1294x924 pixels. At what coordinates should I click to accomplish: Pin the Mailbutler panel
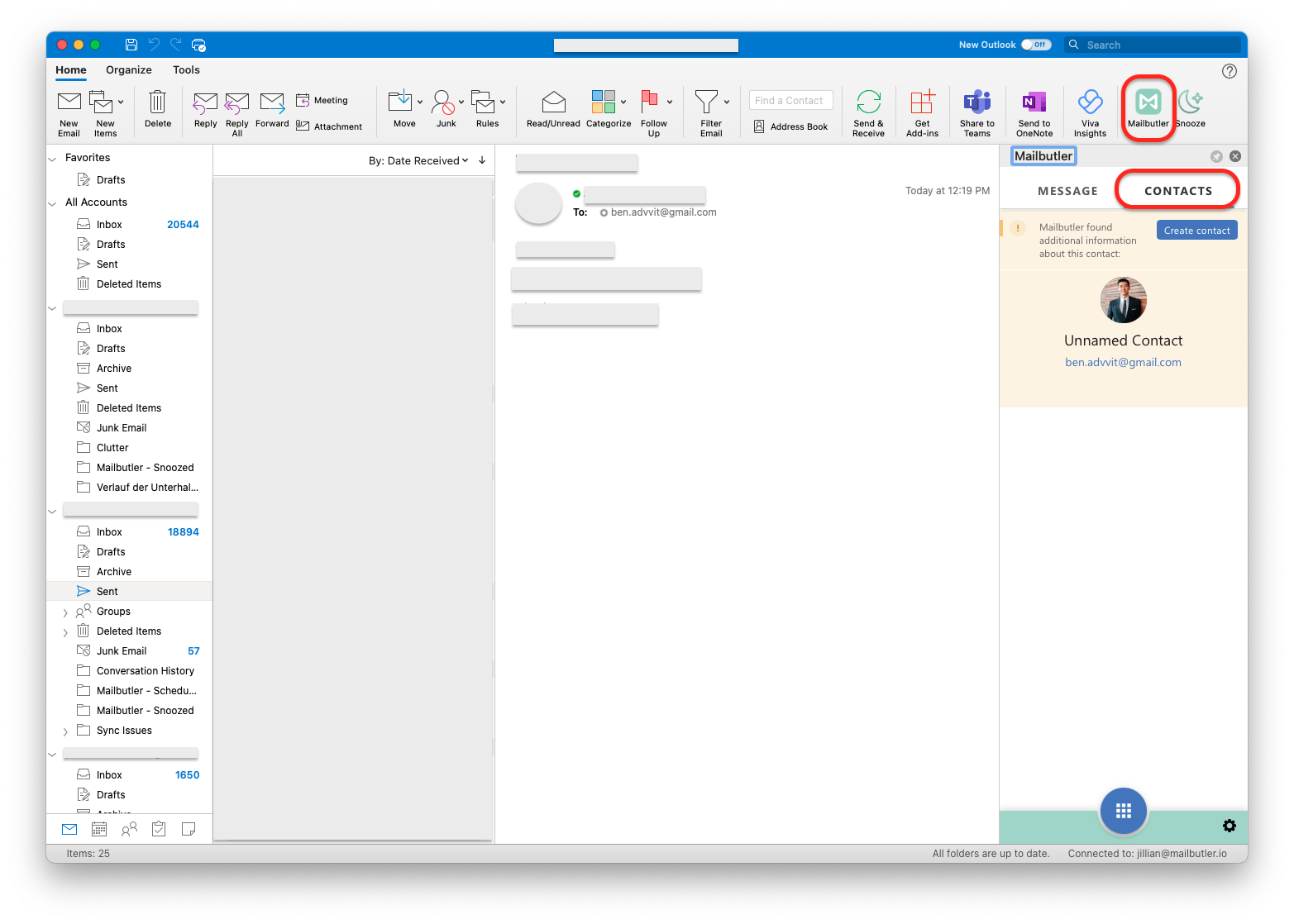coord(1216,156)
